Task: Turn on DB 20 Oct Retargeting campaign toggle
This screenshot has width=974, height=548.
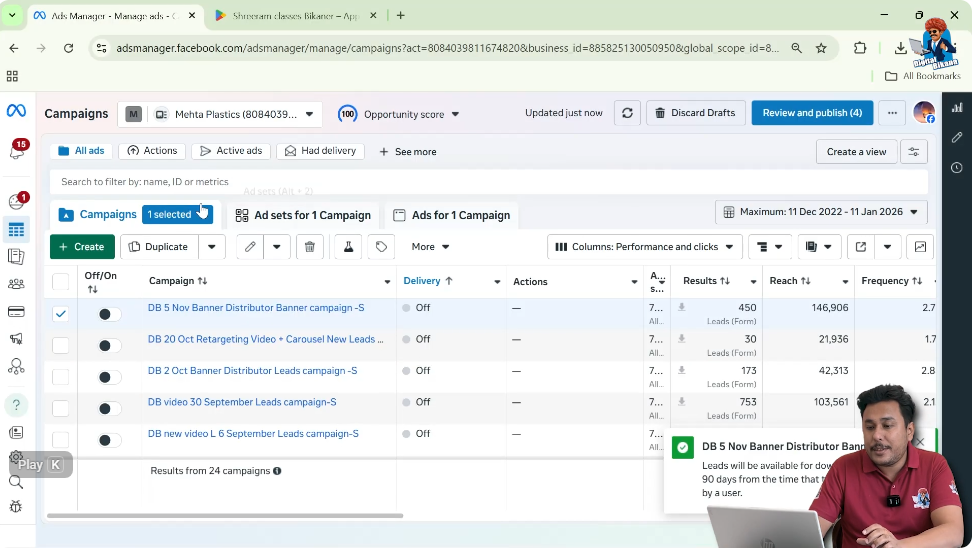Action: tap(109, 345)
